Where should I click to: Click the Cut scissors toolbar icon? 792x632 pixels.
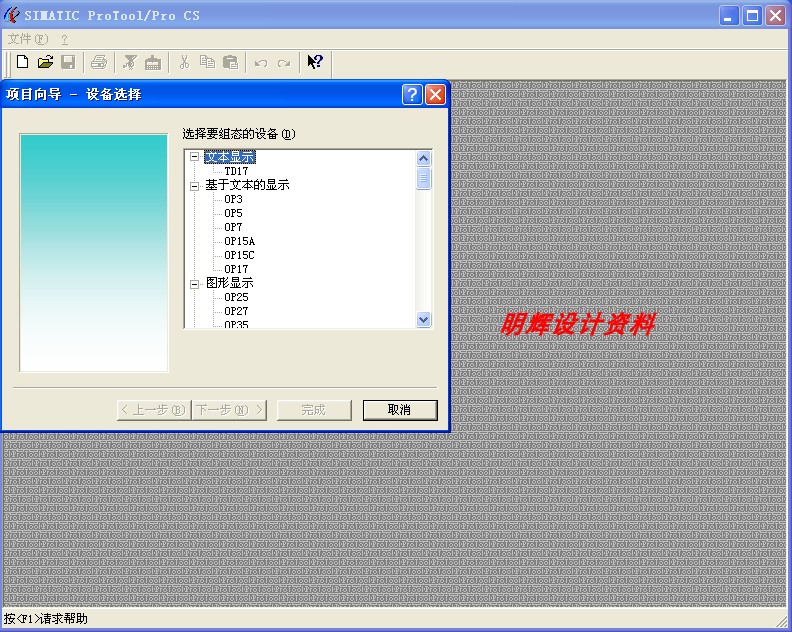click(x=184, y=62)
